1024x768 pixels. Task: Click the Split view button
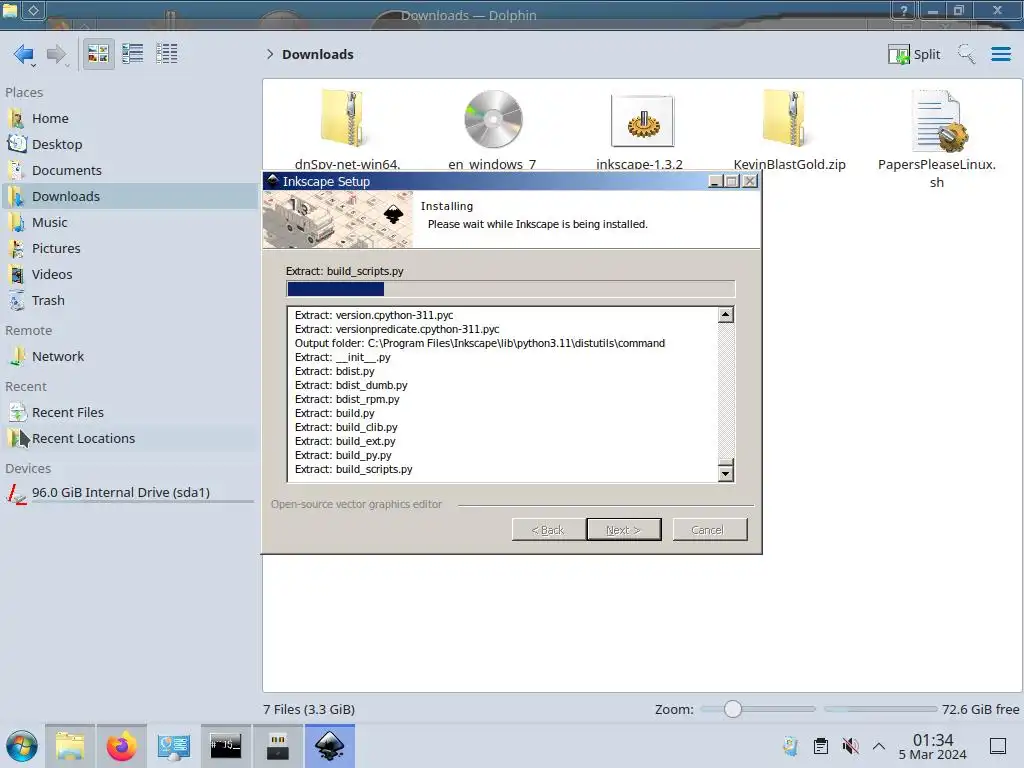(x=914, y=54)
